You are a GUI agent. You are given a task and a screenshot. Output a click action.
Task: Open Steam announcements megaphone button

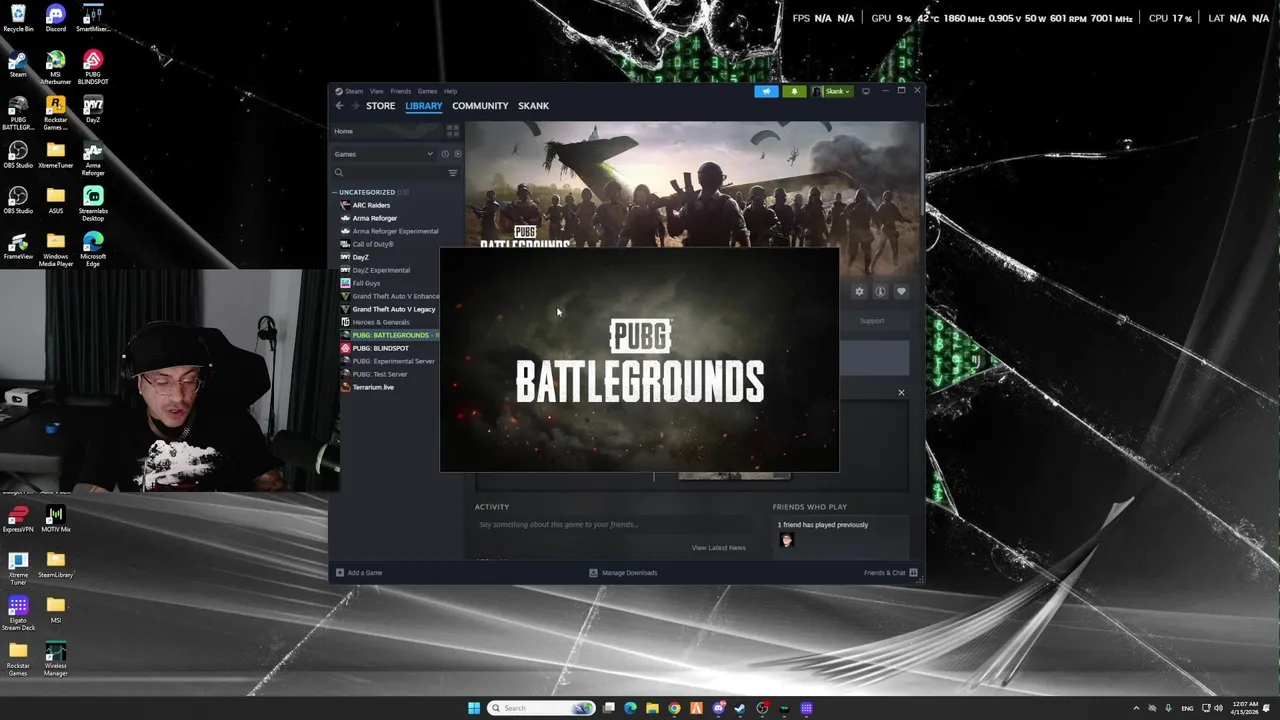pos(766,91)
